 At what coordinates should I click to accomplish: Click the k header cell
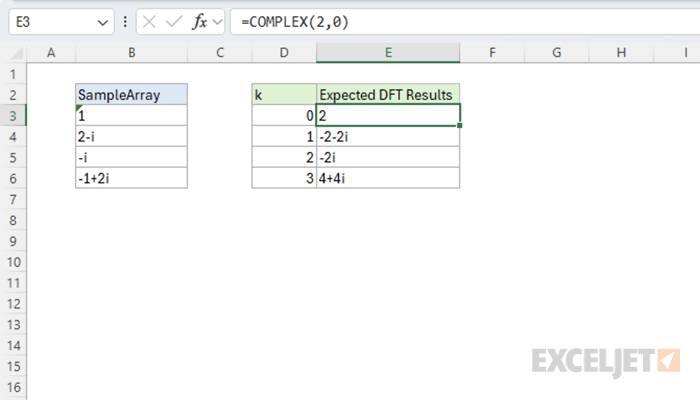point(284,94)
